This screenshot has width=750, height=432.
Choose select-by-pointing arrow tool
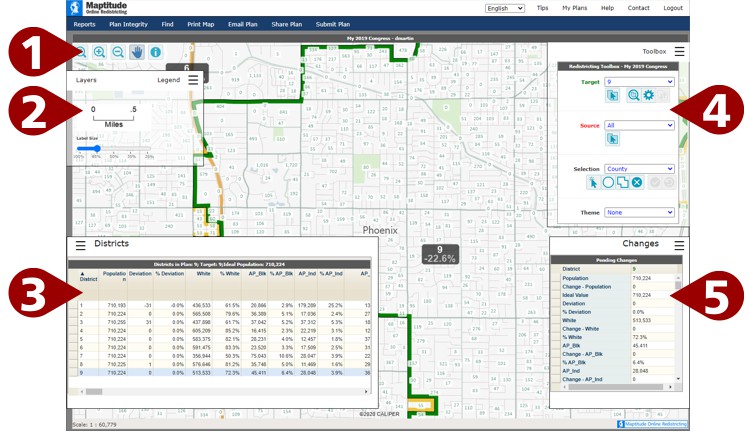click(x=593, y=182)
